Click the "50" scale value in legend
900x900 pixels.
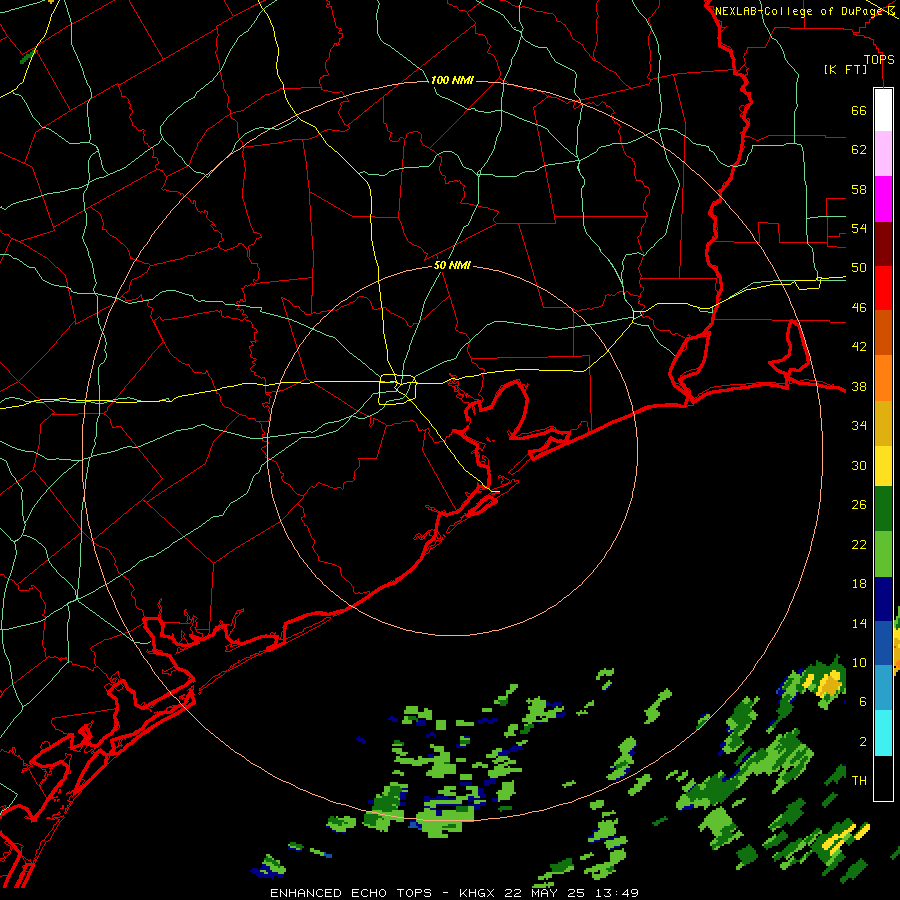(x=859, y=268)
